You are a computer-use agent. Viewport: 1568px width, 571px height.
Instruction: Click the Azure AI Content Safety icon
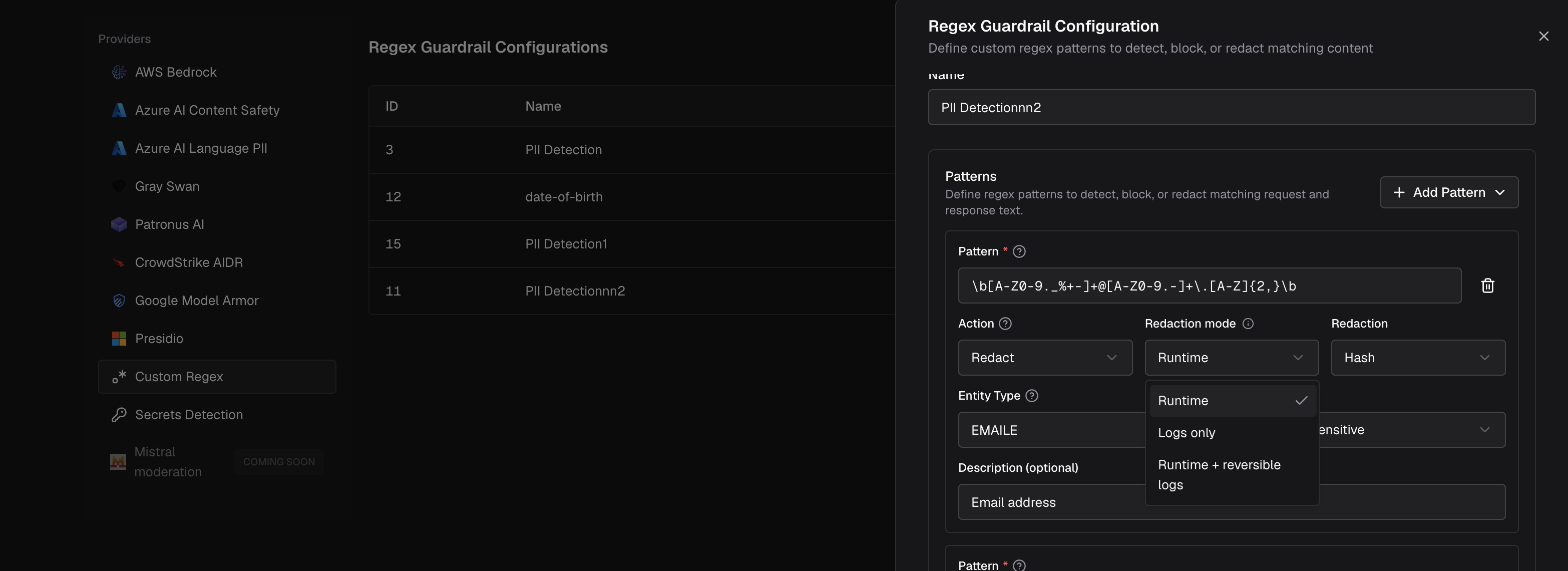[119, 110]
